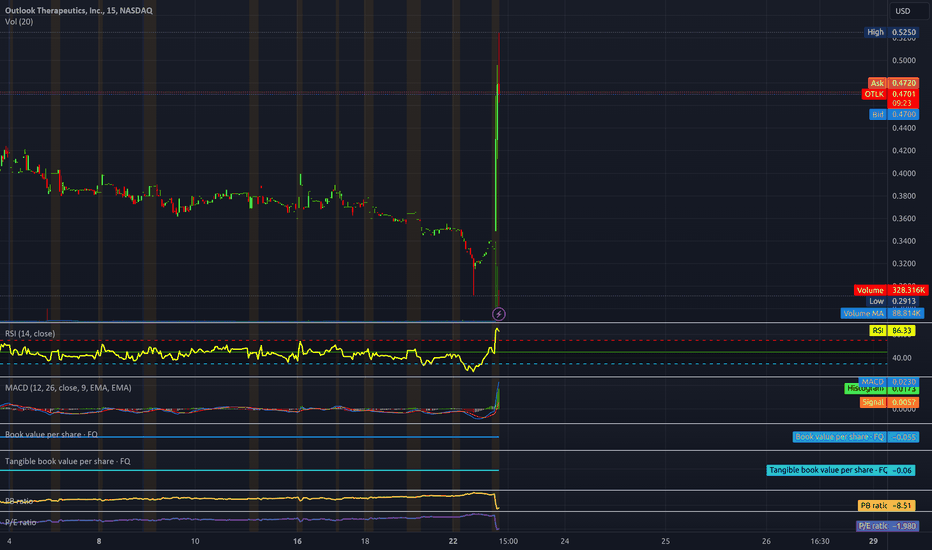Click the High 0.5250 price label
This screenshot has height=550, width=932.
click(x=891, y=32)
